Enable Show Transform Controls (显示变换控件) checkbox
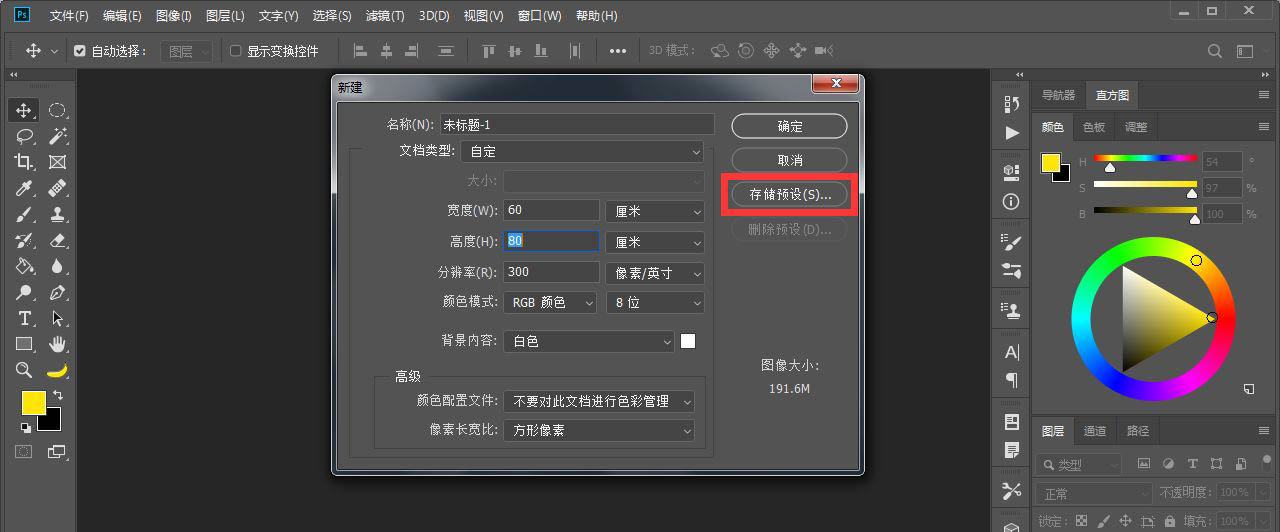Viewport: 1280px width, 532px height. click(235, 51)
